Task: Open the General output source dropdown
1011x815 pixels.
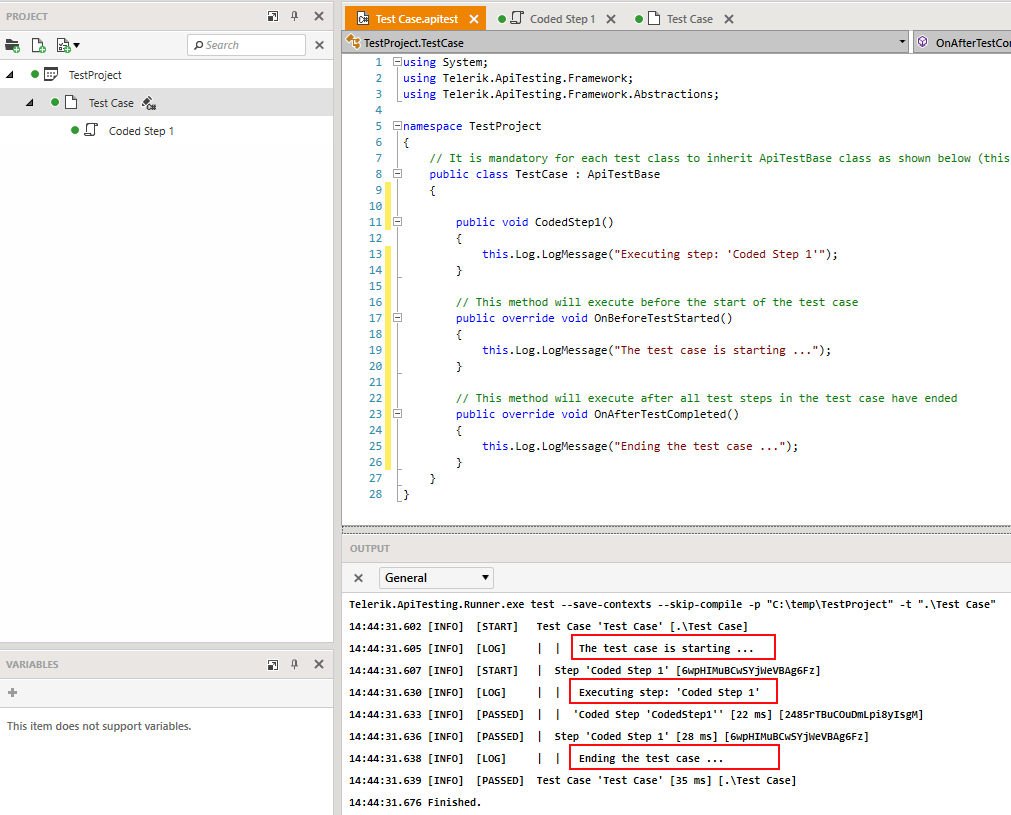Action: (437, 578)
